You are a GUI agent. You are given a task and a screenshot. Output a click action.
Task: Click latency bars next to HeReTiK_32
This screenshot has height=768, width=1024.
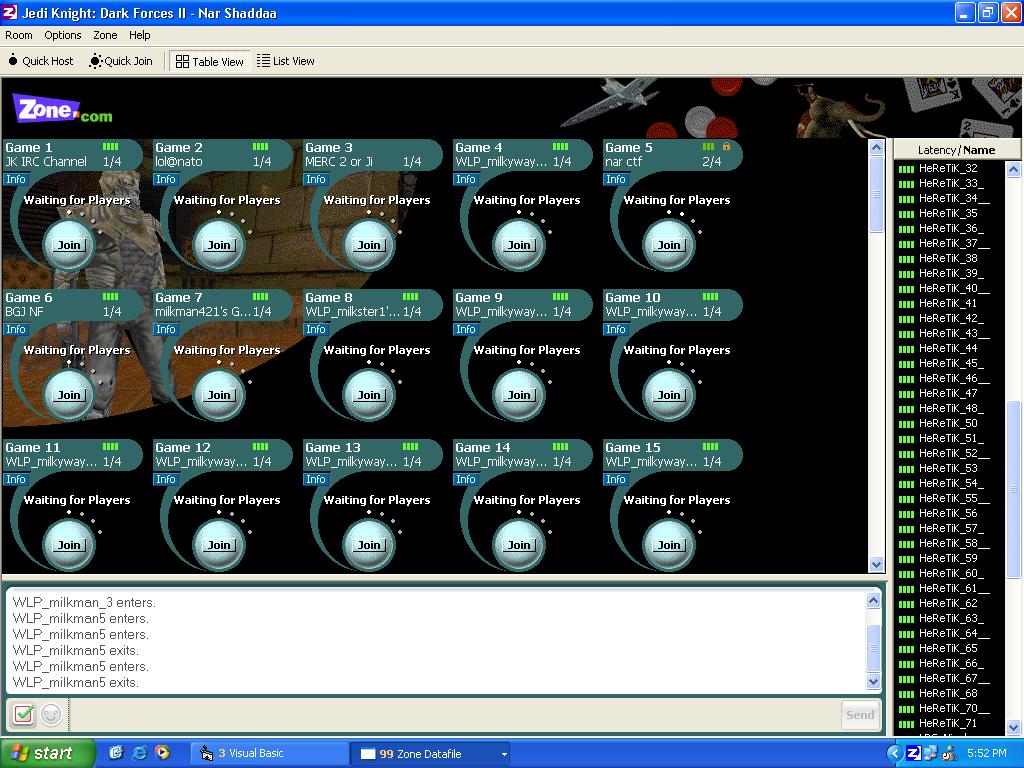[x=906, y=169]
